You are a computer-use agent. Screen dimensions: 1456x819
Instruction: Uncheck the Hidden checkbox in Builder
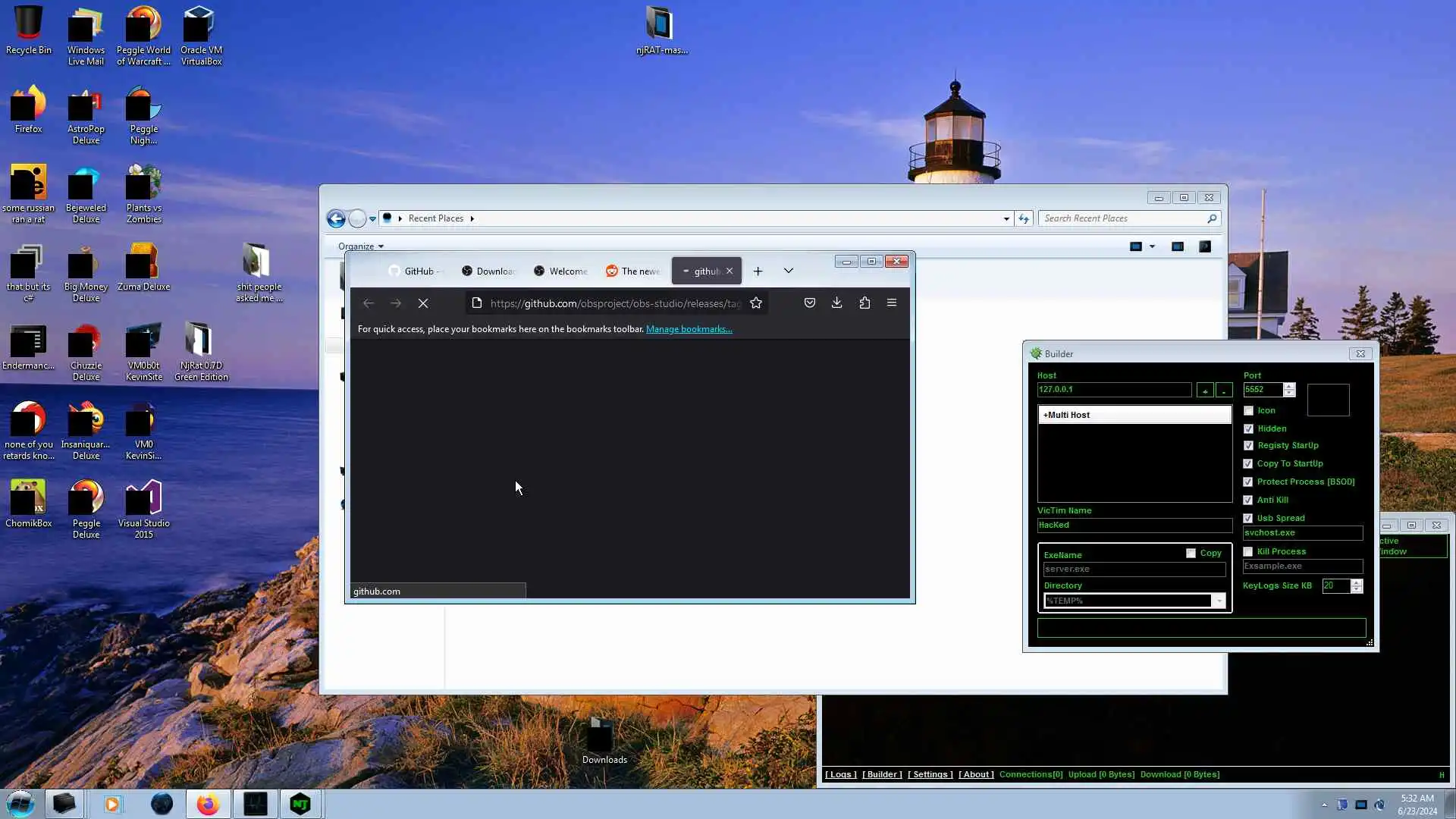point(1248,429)
